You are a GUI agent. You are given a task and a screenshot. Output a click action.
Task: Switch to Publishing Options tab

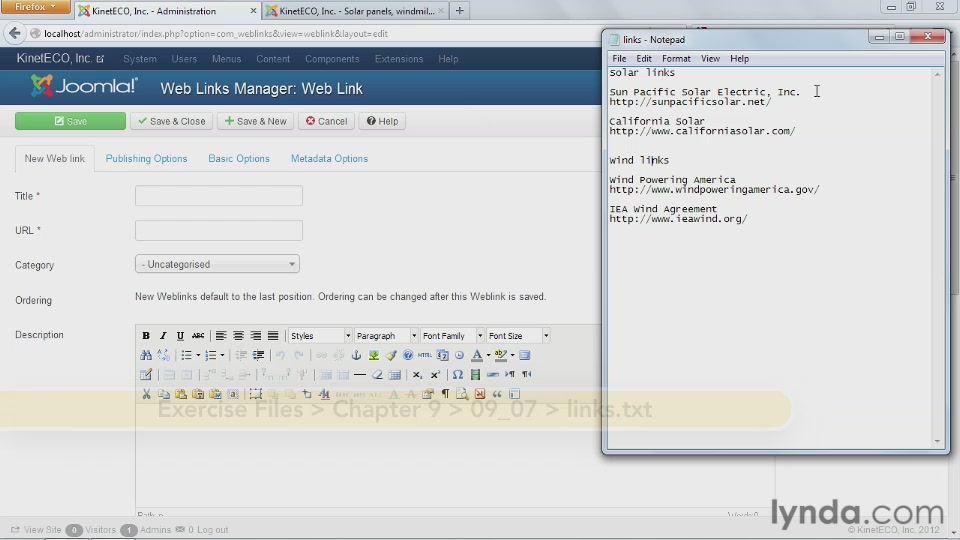[146, 159]
